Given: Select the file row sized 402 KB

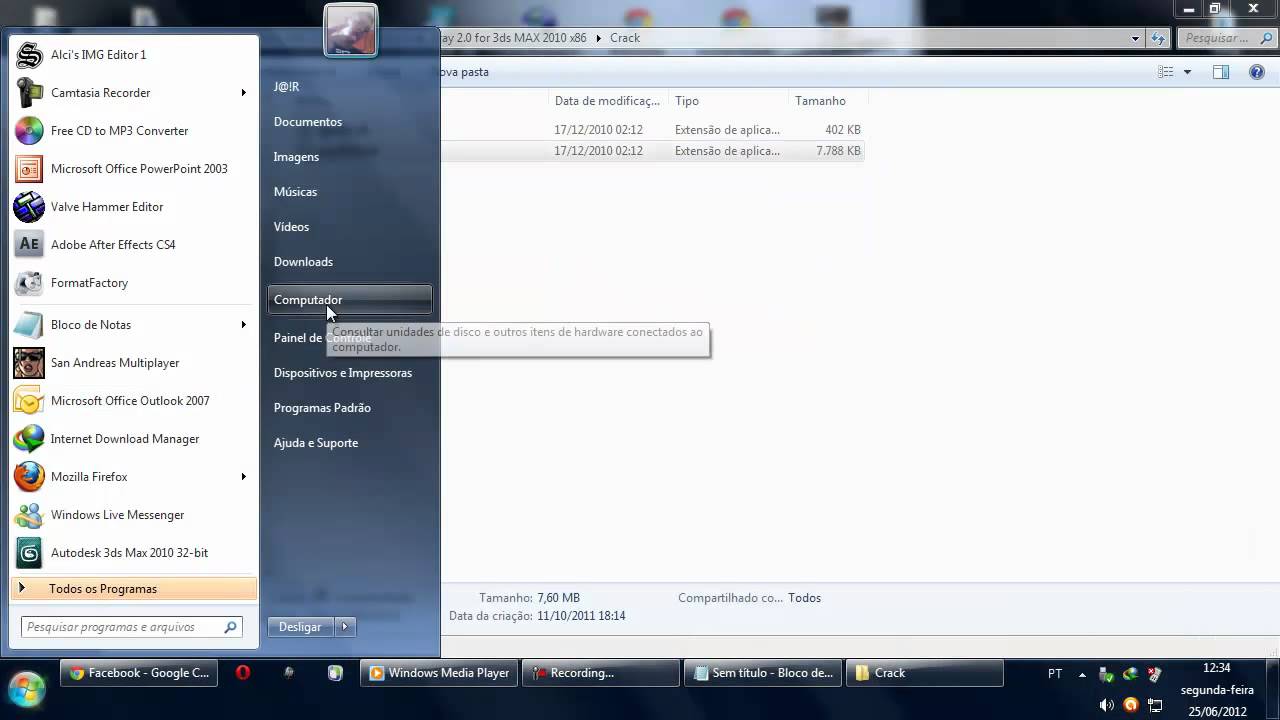Looking at the screenshot, I should point(653,130).
